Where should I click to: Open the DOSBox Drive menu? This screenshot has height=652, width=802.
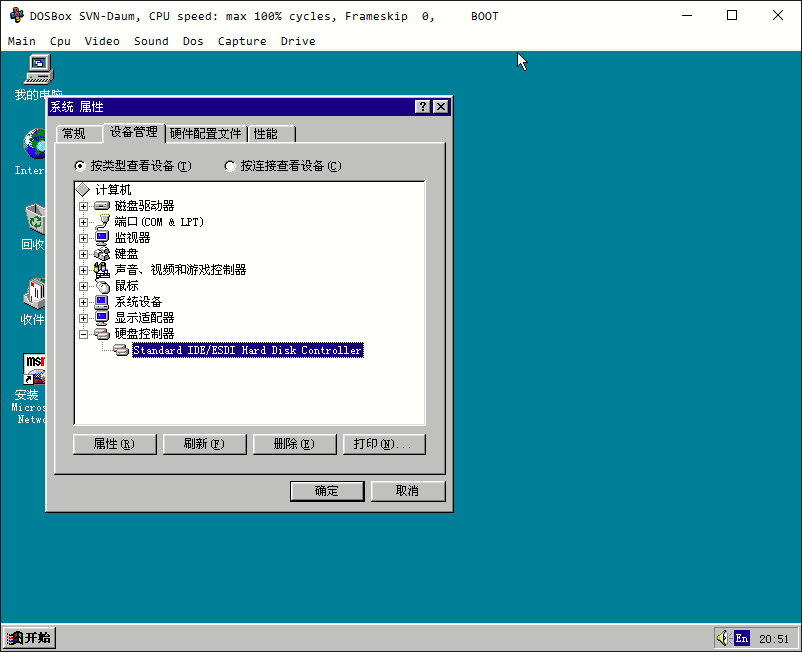(x=298, y=41)
